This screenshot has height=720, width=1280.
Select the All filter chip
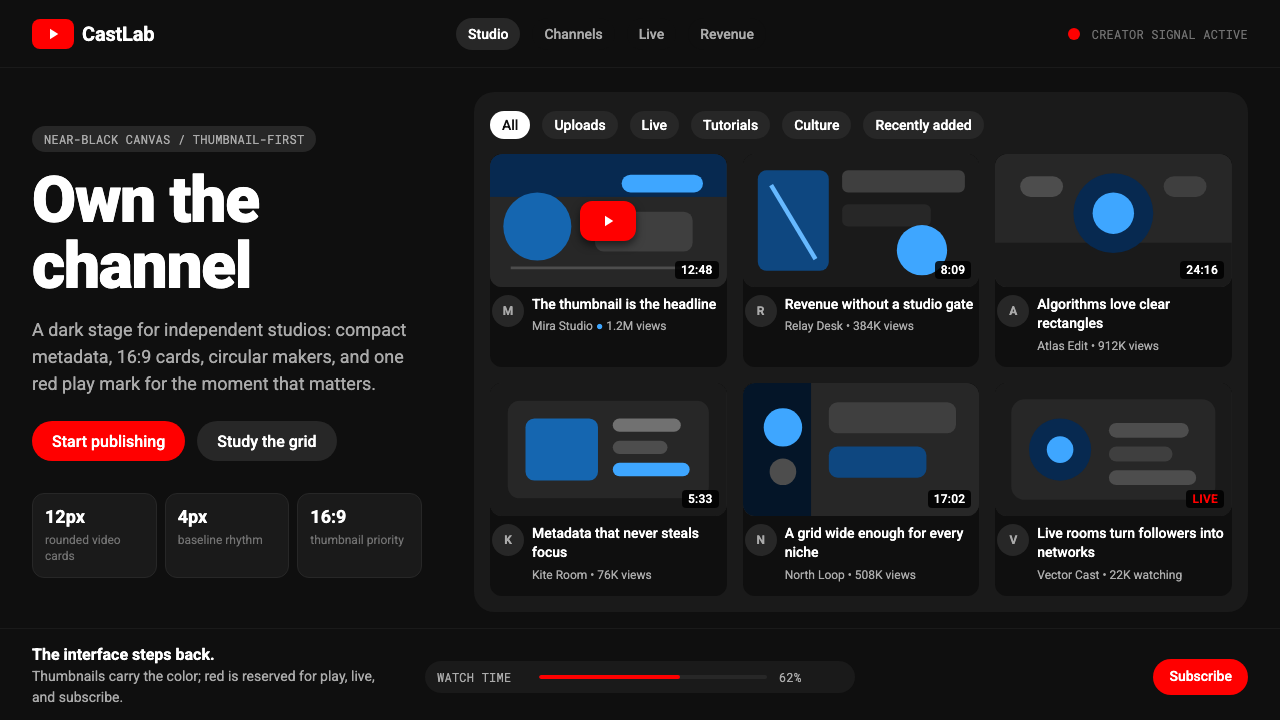coord(510,125)
